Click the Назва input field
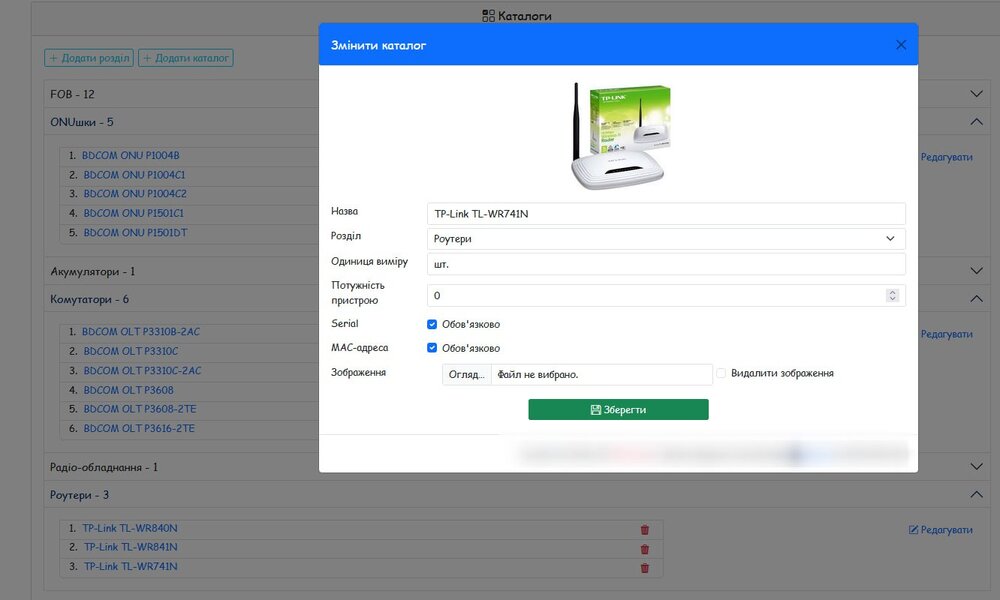 click(665, 214)
